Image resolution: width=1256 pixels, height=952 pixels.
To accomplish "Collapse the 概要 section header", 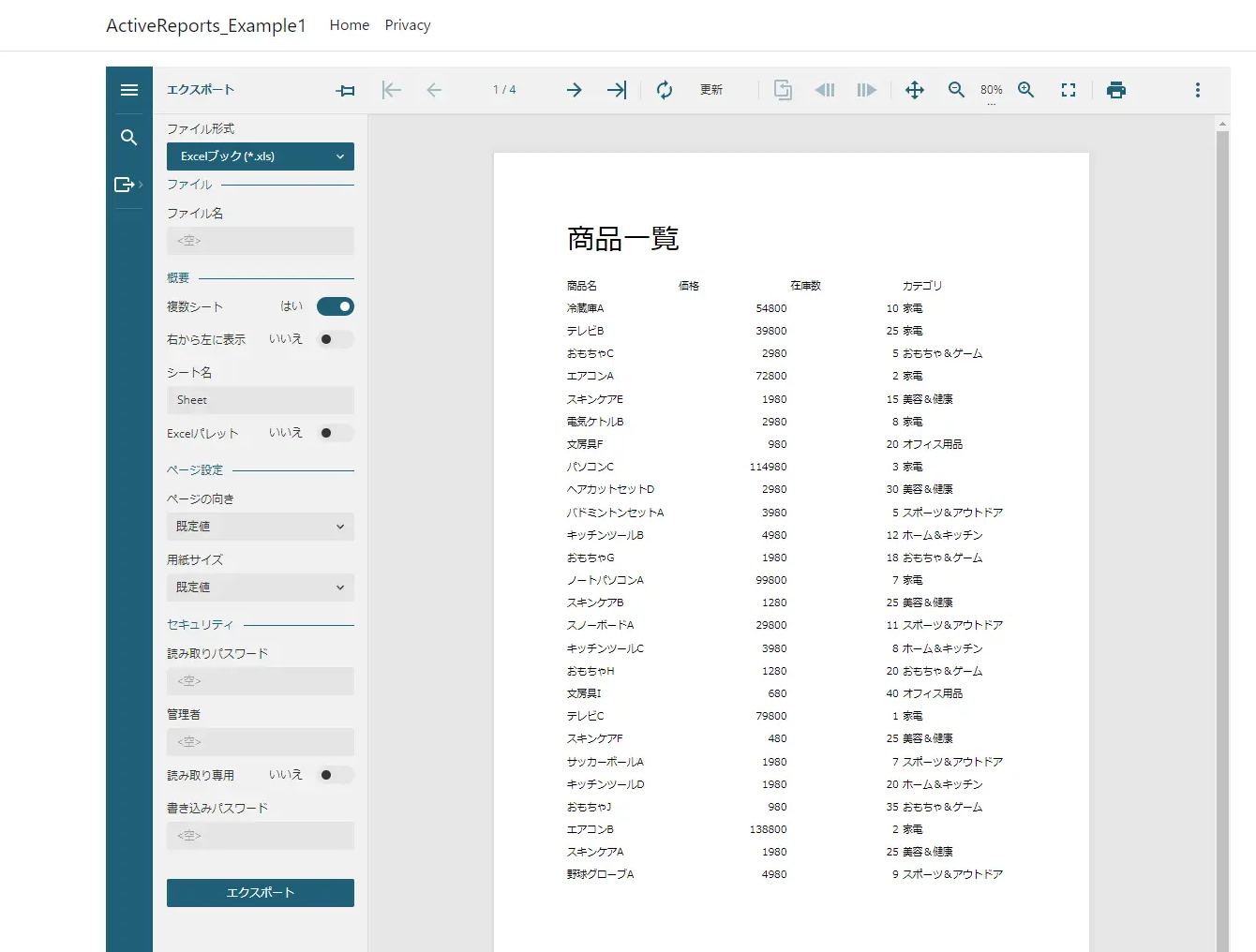I will click(261, 278).
